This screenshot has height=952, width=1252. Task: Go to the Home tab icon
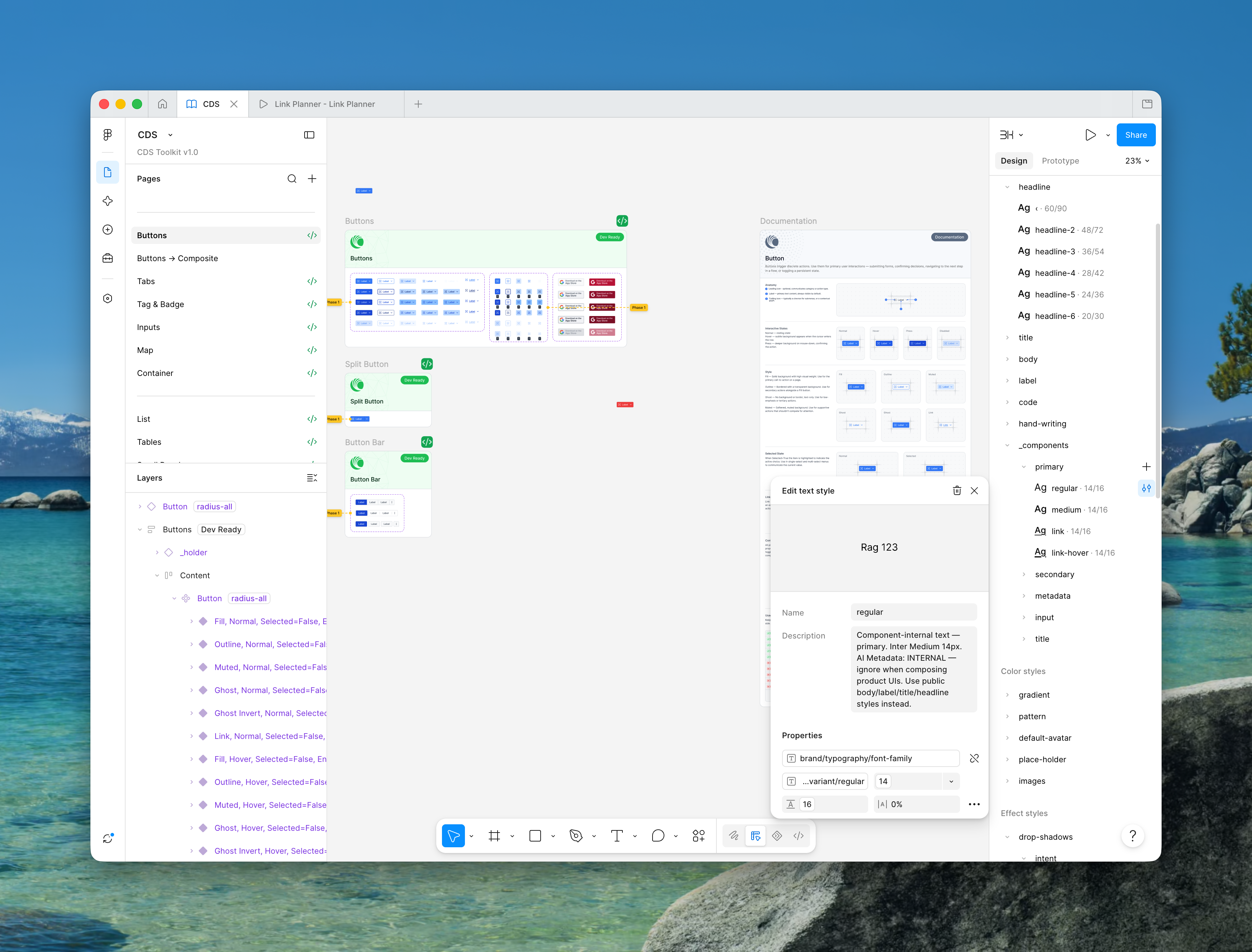[163, 104]
